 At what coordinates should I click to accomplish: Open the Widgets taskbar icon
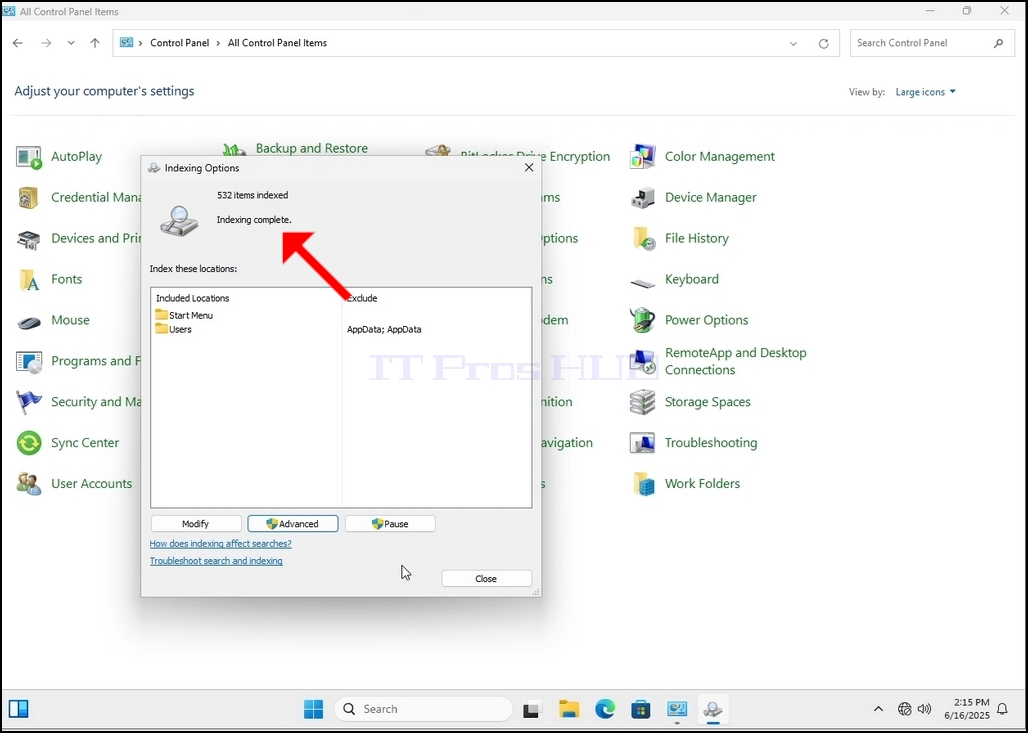point(18,709)
